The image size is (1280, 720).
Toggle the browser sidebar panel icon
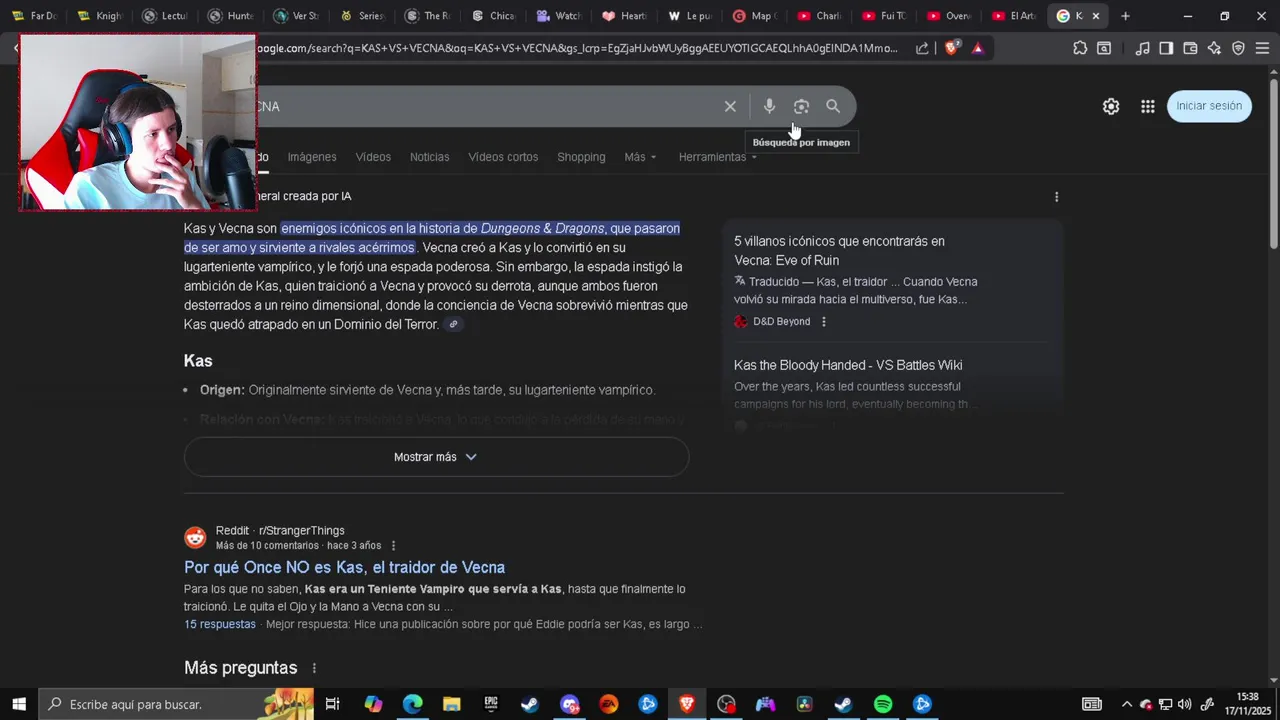(x=1166, y=48)
